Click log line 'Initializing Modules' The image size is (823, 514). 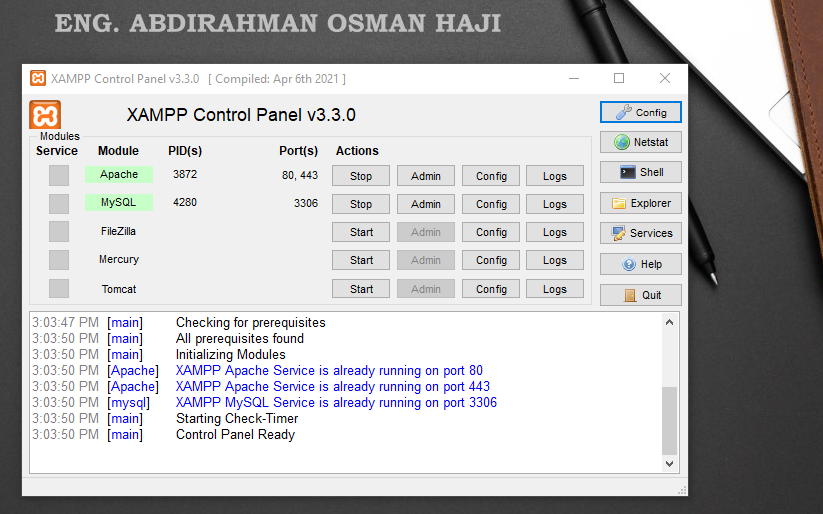click(x=230, y=354)
